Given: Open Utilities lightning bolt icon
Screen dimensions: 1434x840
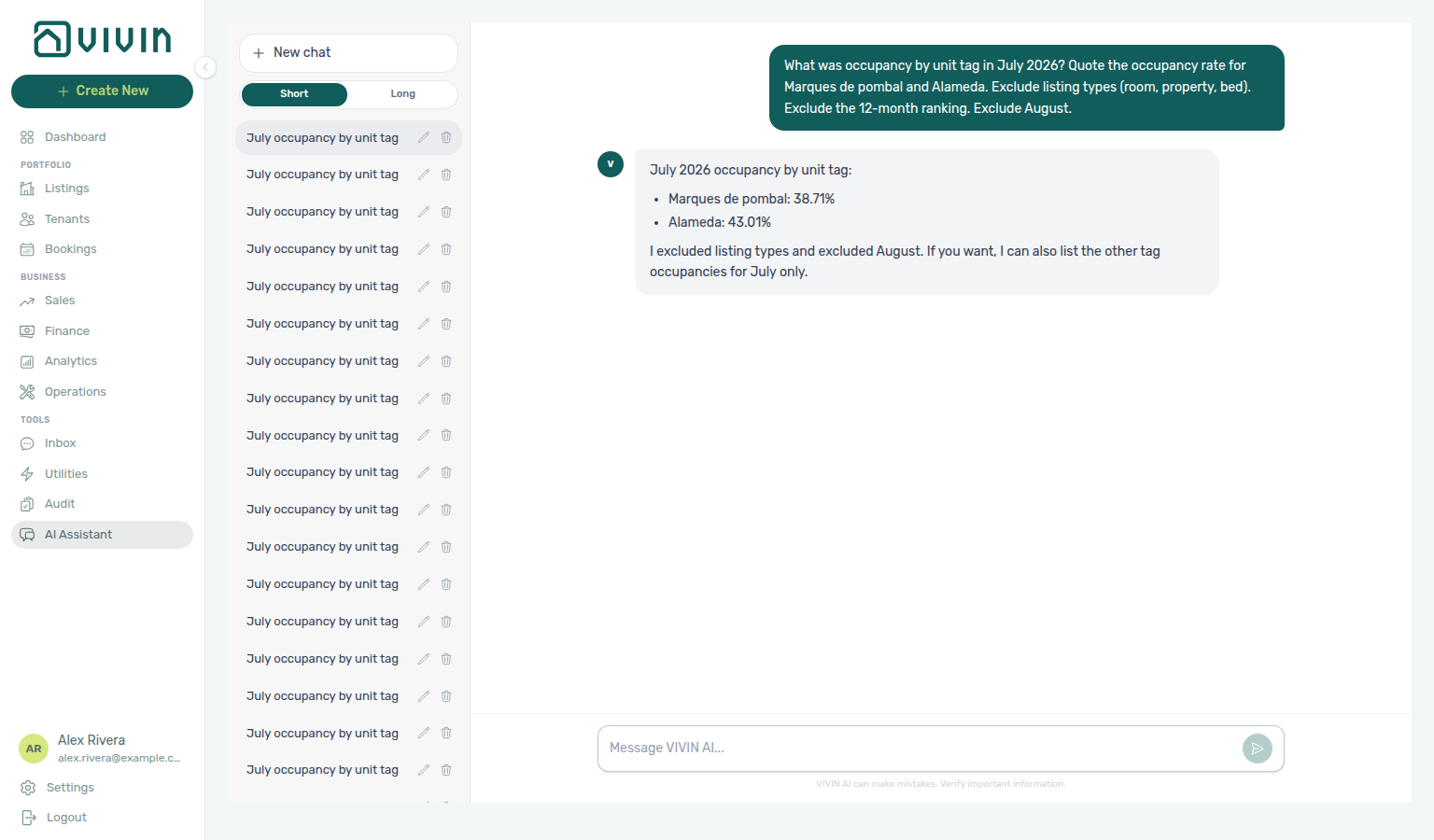Looking at the screenshot, I should pyautogui.click(x=27, y=474).
